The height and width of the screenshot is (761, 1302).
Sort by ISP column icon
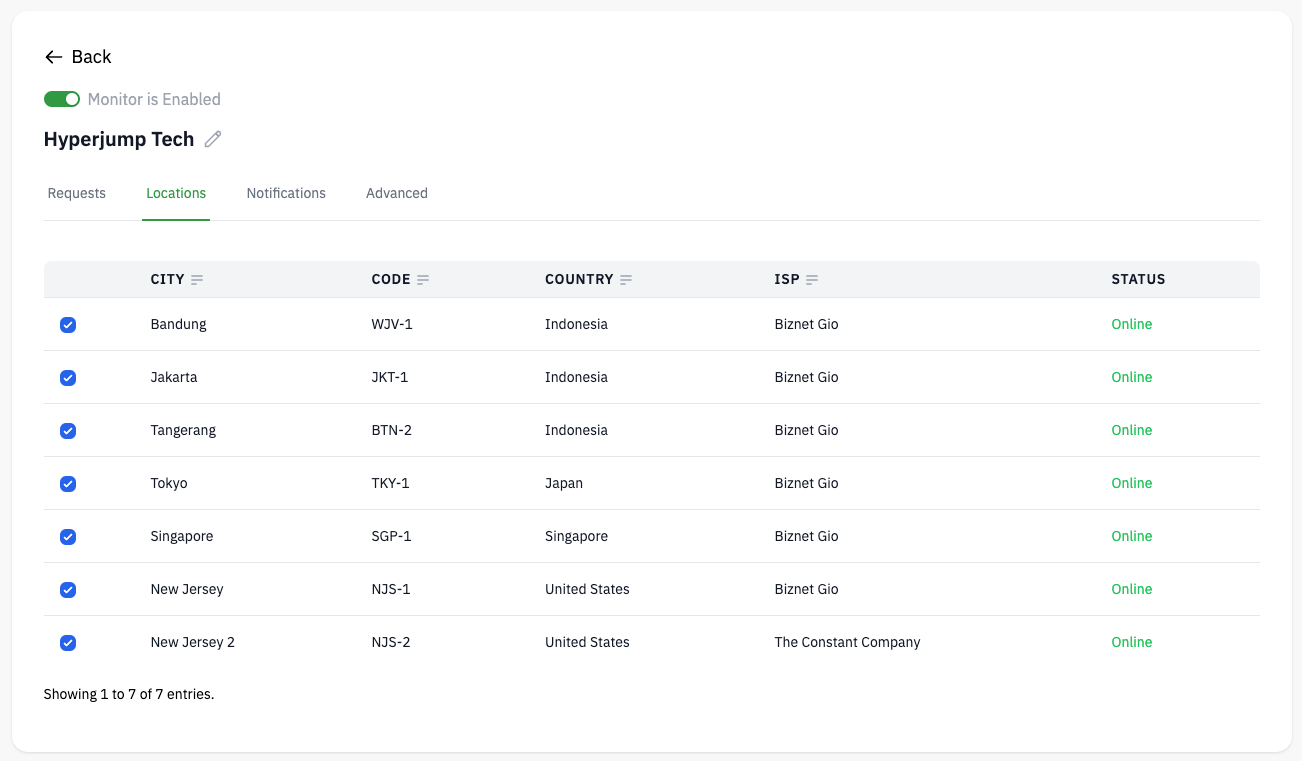[812, 280]
